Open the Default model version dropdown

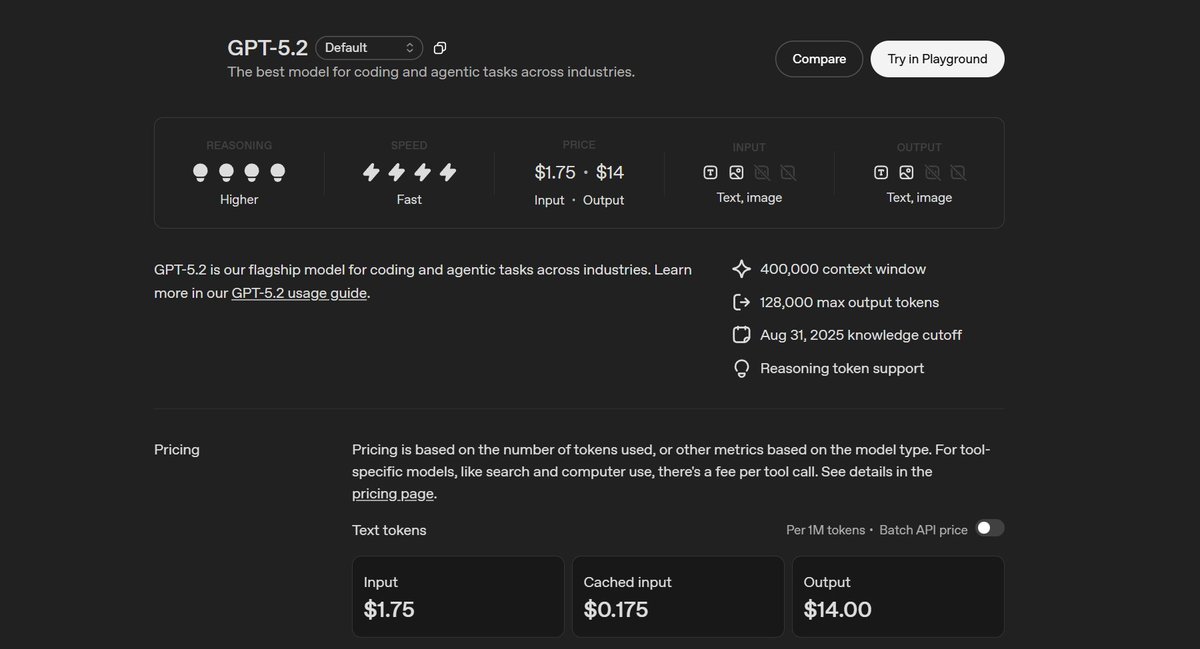click(x=369, y=47)
